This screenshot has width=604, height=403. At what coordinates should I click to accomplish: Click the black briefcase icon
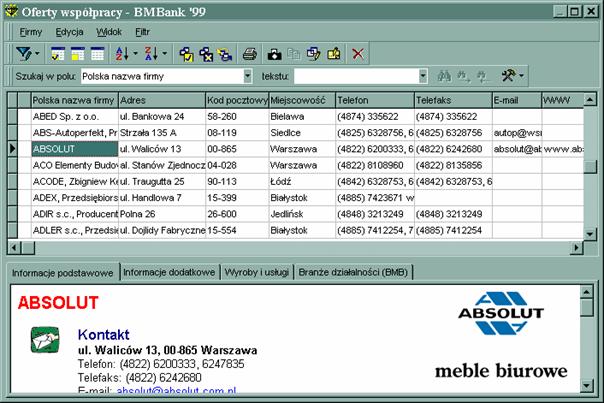click(274, 54)
